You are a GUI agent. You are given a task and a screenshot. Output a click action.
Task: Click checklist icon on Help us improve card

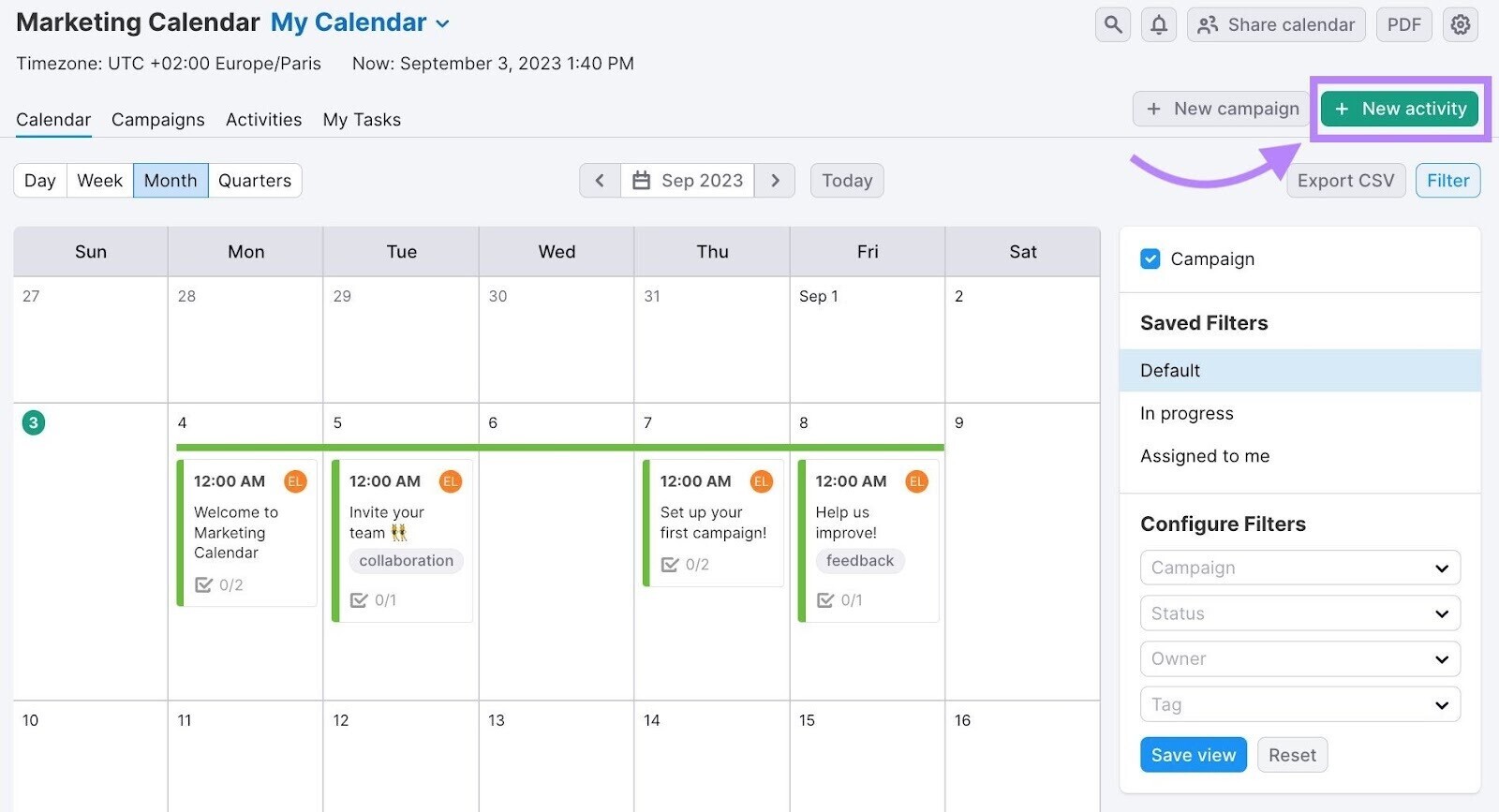pos(825,600)
